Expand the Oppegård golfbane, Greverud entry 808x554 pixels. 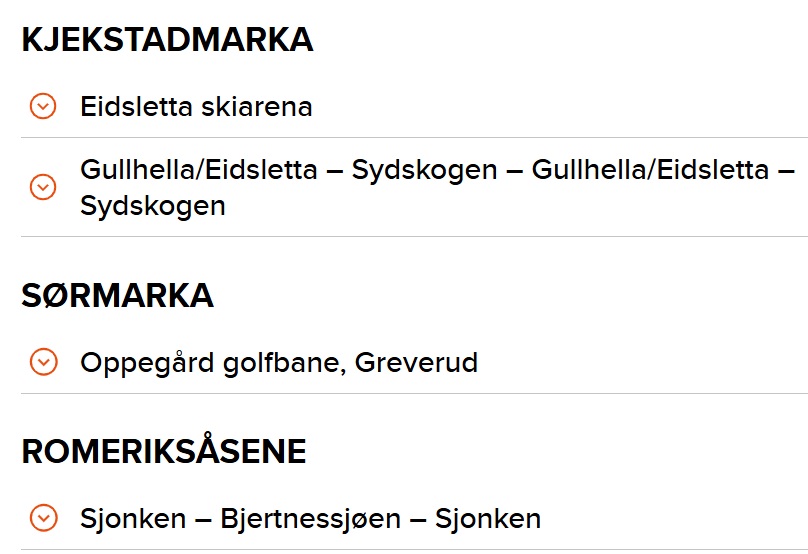click(414, 362)
